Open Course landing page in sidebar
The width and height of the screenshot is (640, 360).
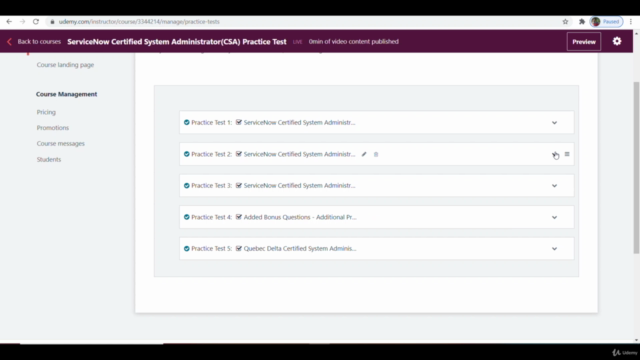(x=65, y=65)
